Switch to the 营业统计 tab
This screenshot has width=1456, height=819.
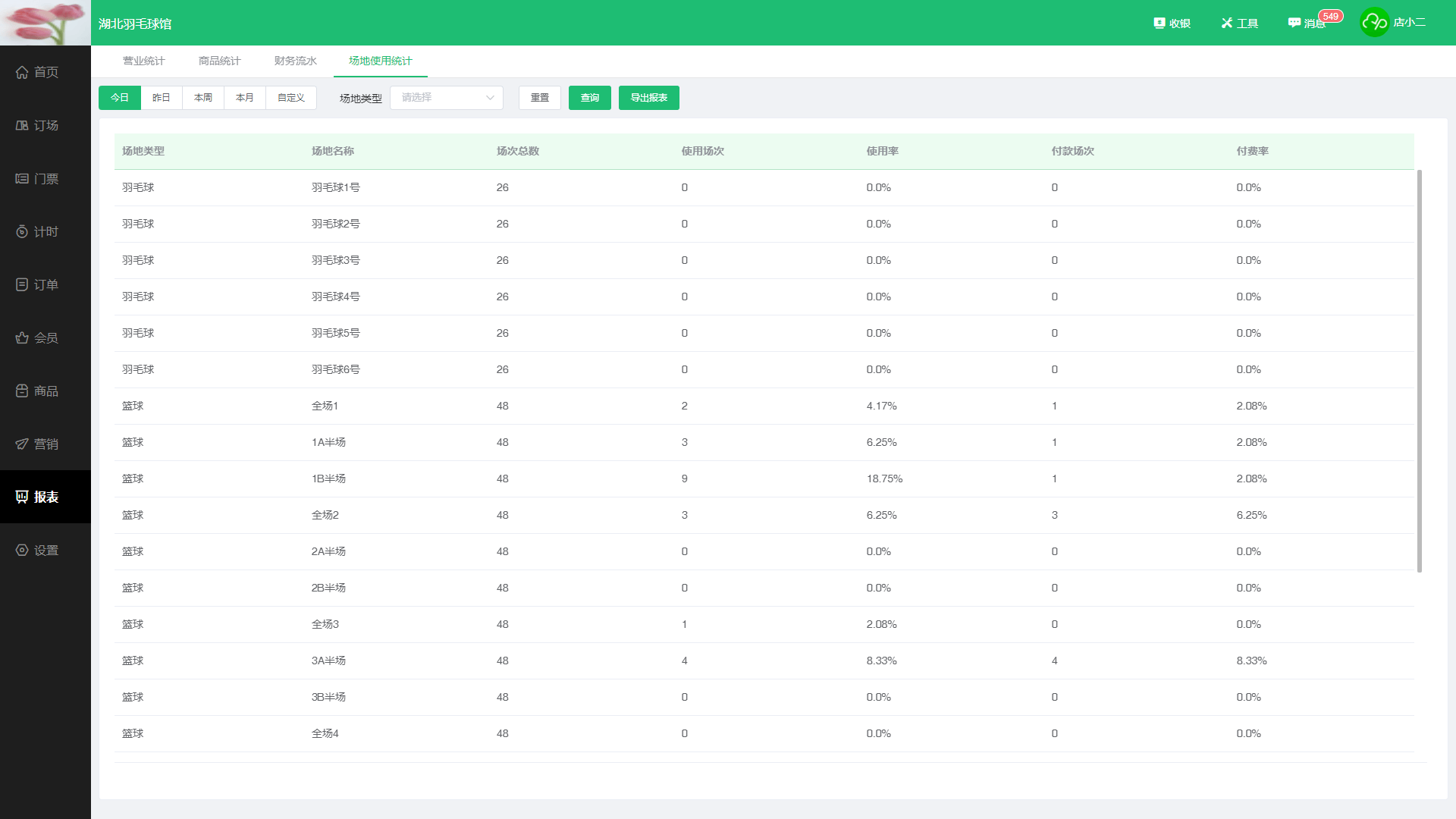(x=143, y=61)
